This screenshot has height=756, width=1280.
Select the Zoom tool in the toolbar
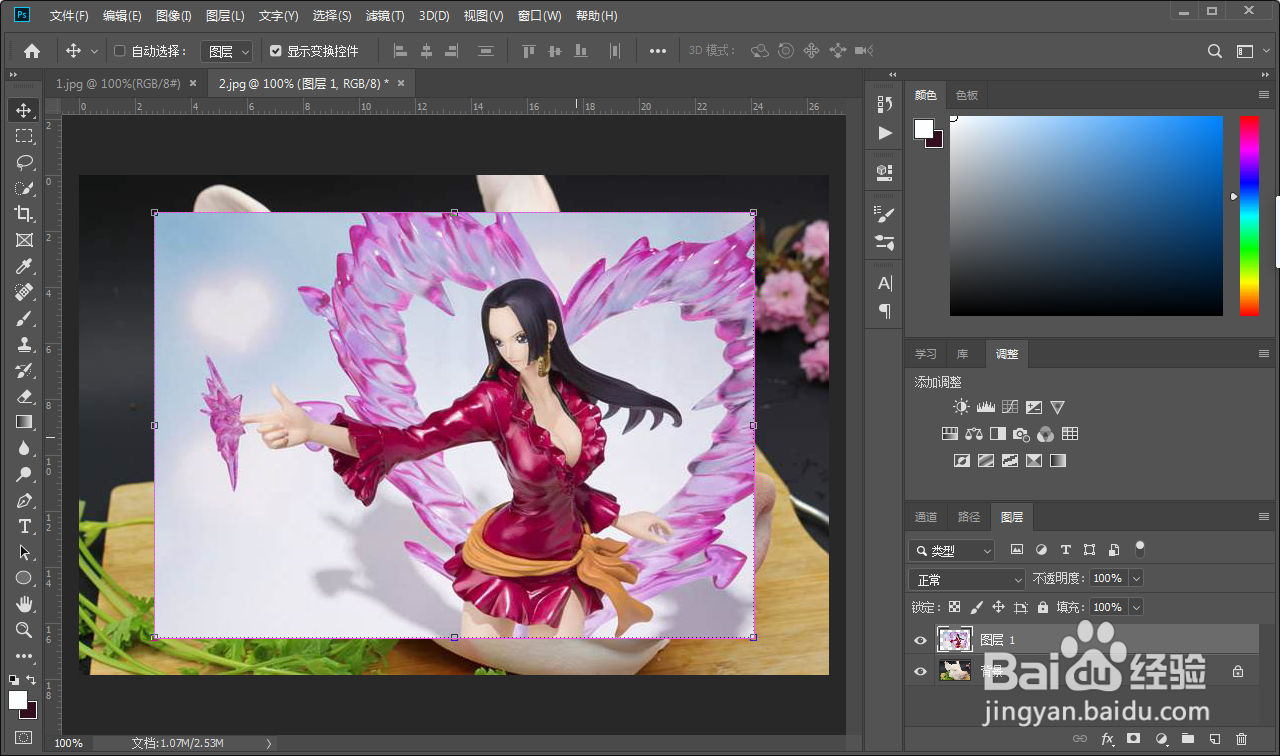pyautogui.click(x=24, y=630)
